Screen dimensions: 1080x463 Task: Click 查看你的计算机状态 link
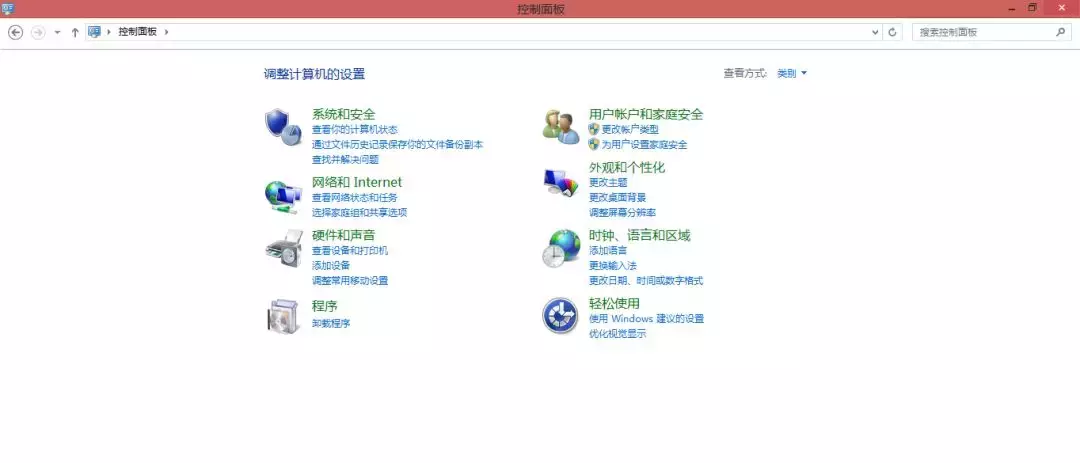[355, 130]
